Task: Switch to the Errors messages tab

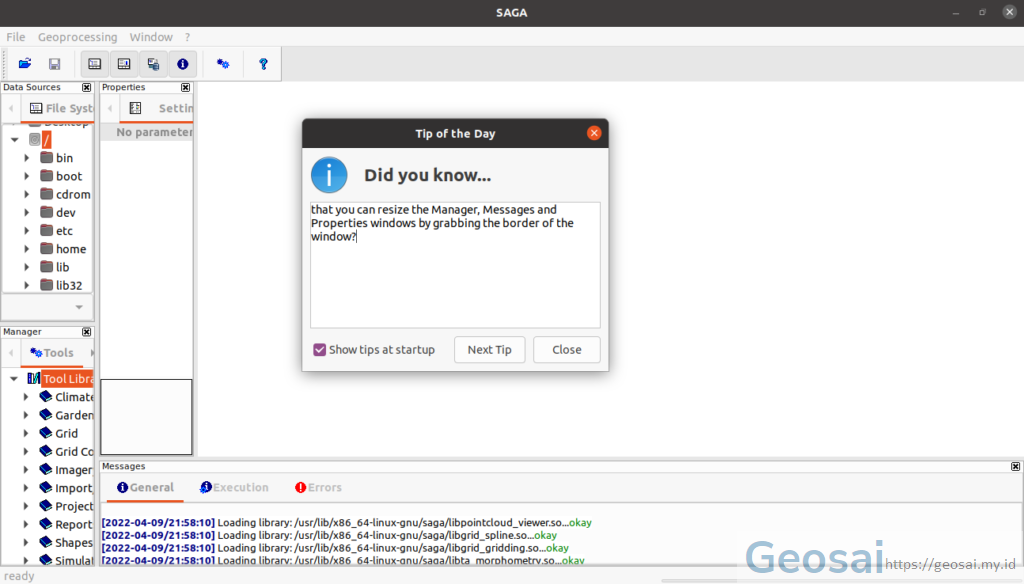Action: point(318,487)
